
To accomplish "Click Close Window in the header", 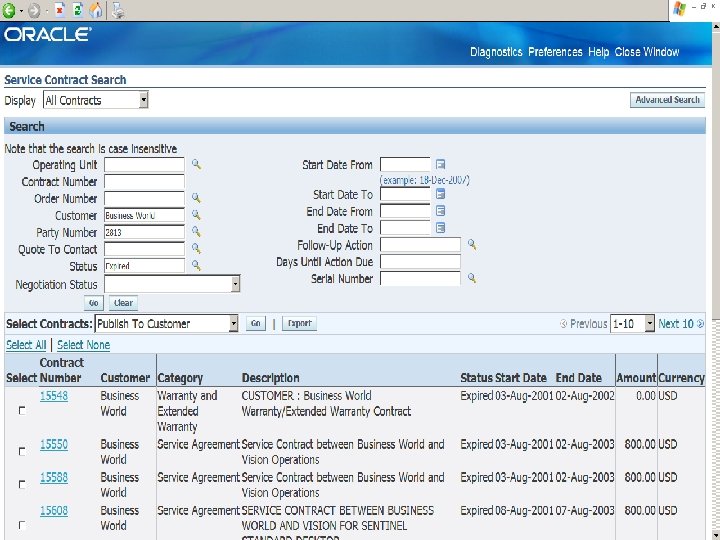I will [647, 52].
